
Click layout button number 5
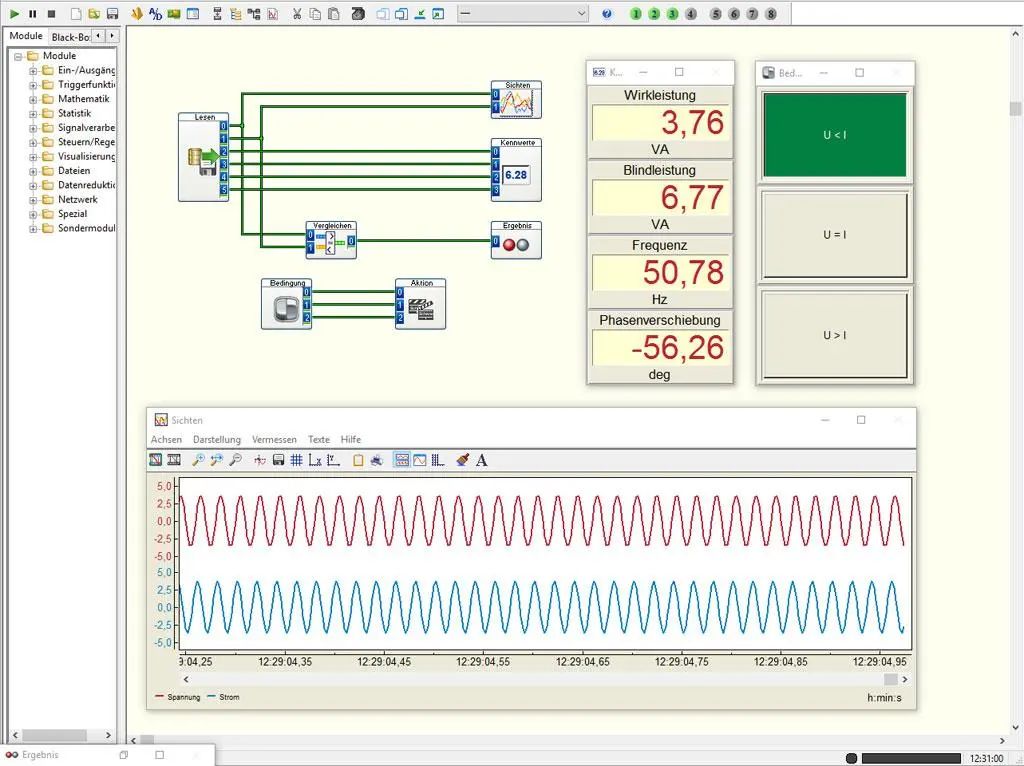(x=715, y=14)
